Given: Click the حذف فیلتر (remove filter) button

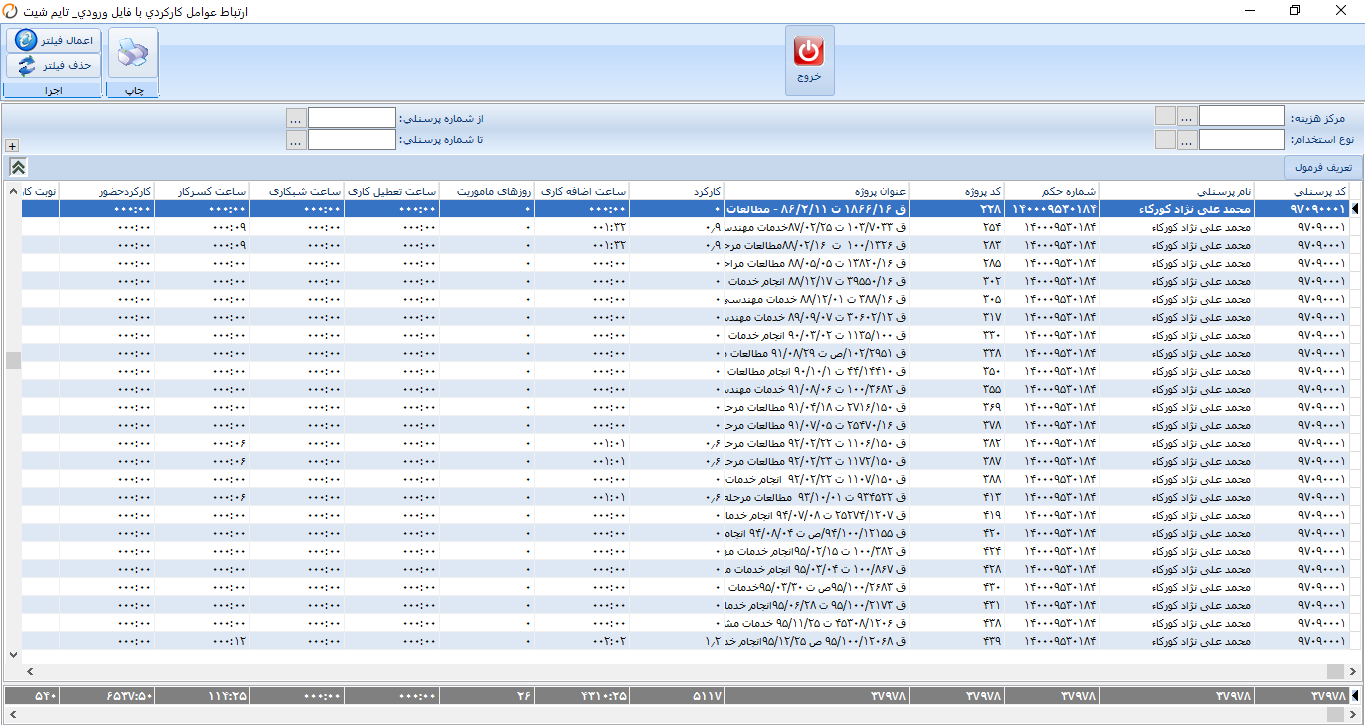Looking at the screenshot, I should pos(55,65).
